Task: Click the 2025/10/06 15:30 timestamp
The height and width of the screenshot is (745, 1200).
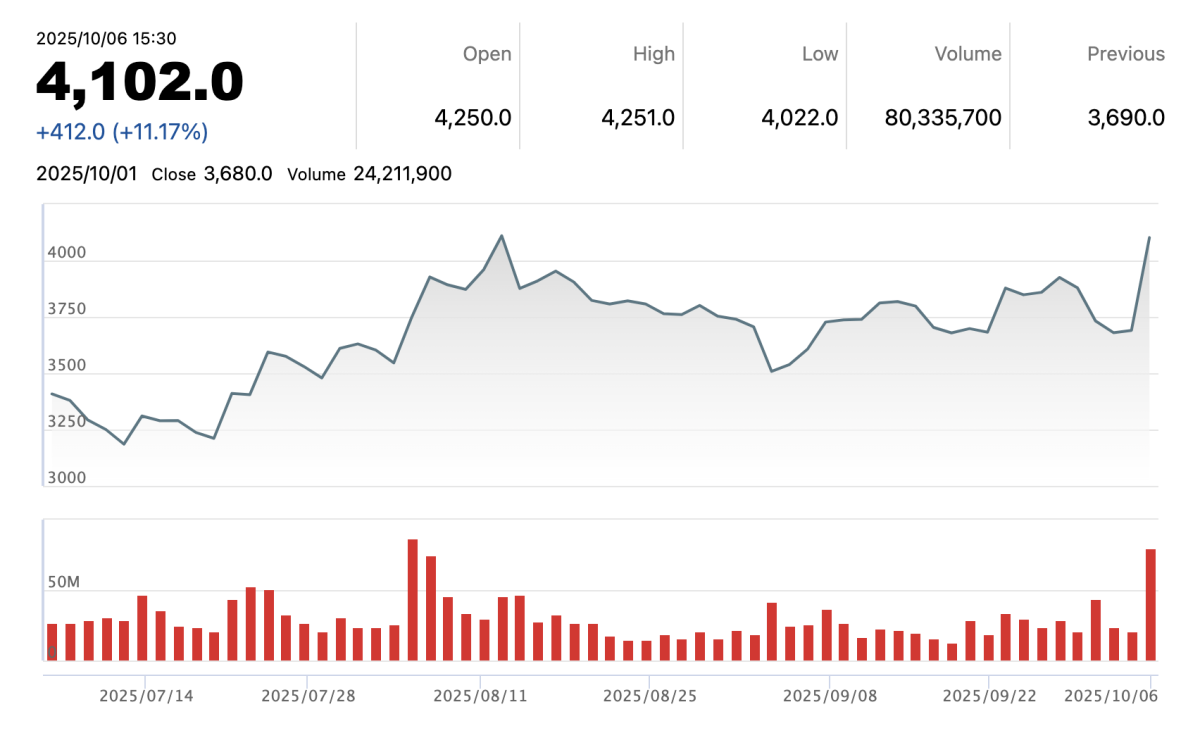Action: click(x=107, y=38)
